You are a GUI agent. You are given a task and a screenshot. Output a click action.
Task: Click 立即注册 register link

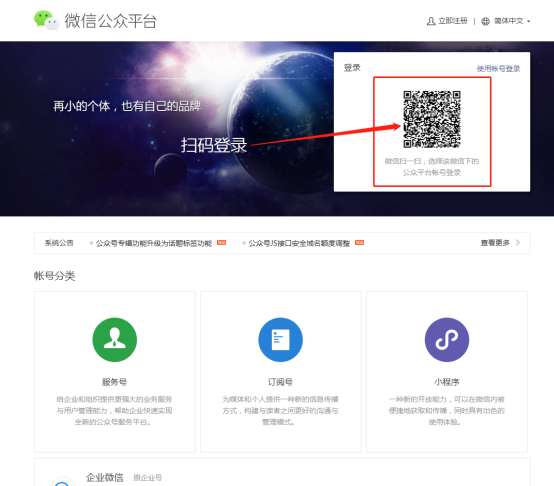tap(453, 21)
